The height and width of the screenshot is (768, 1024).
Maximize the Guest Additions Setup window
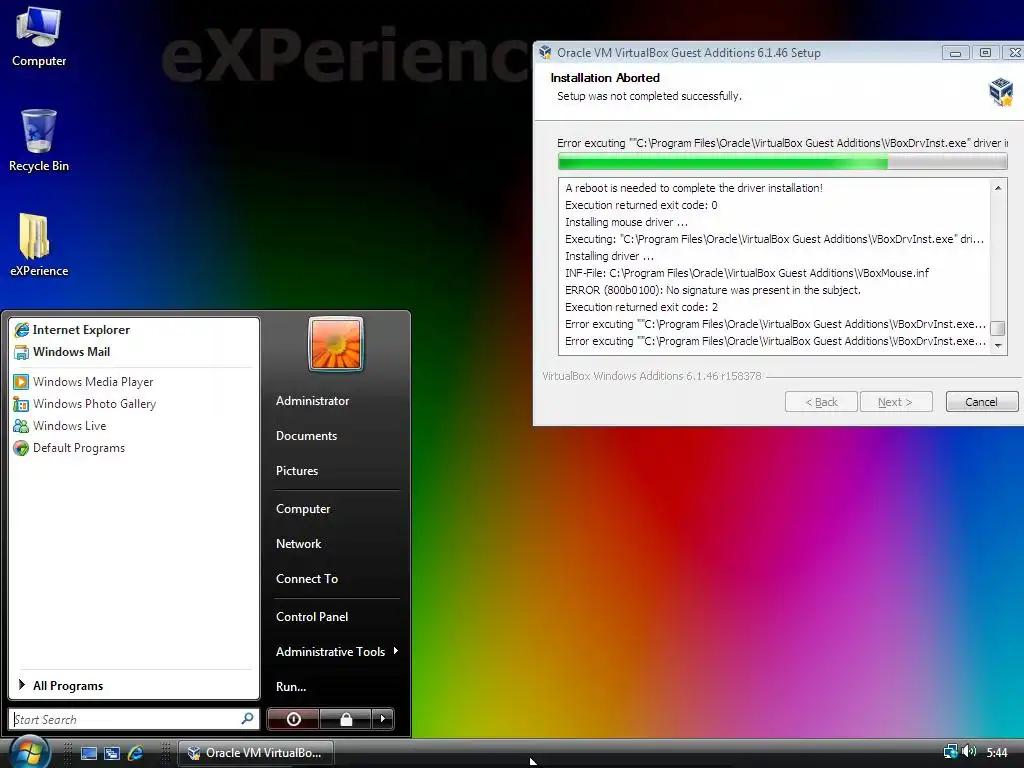985,53
